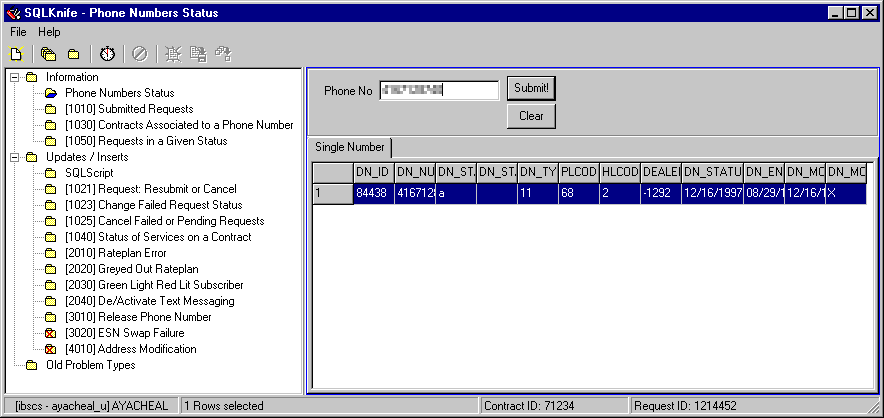The height and width of the screenshot is (418, 884).
Task: Click the stopwatch timer toolbar icon
Action: (x=107, y=53)
